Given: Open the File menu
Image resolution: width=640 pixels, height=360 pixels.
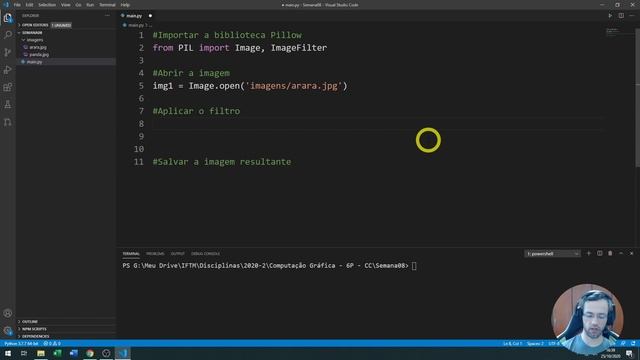Looking at the screenshot, I should click(17, 5).
